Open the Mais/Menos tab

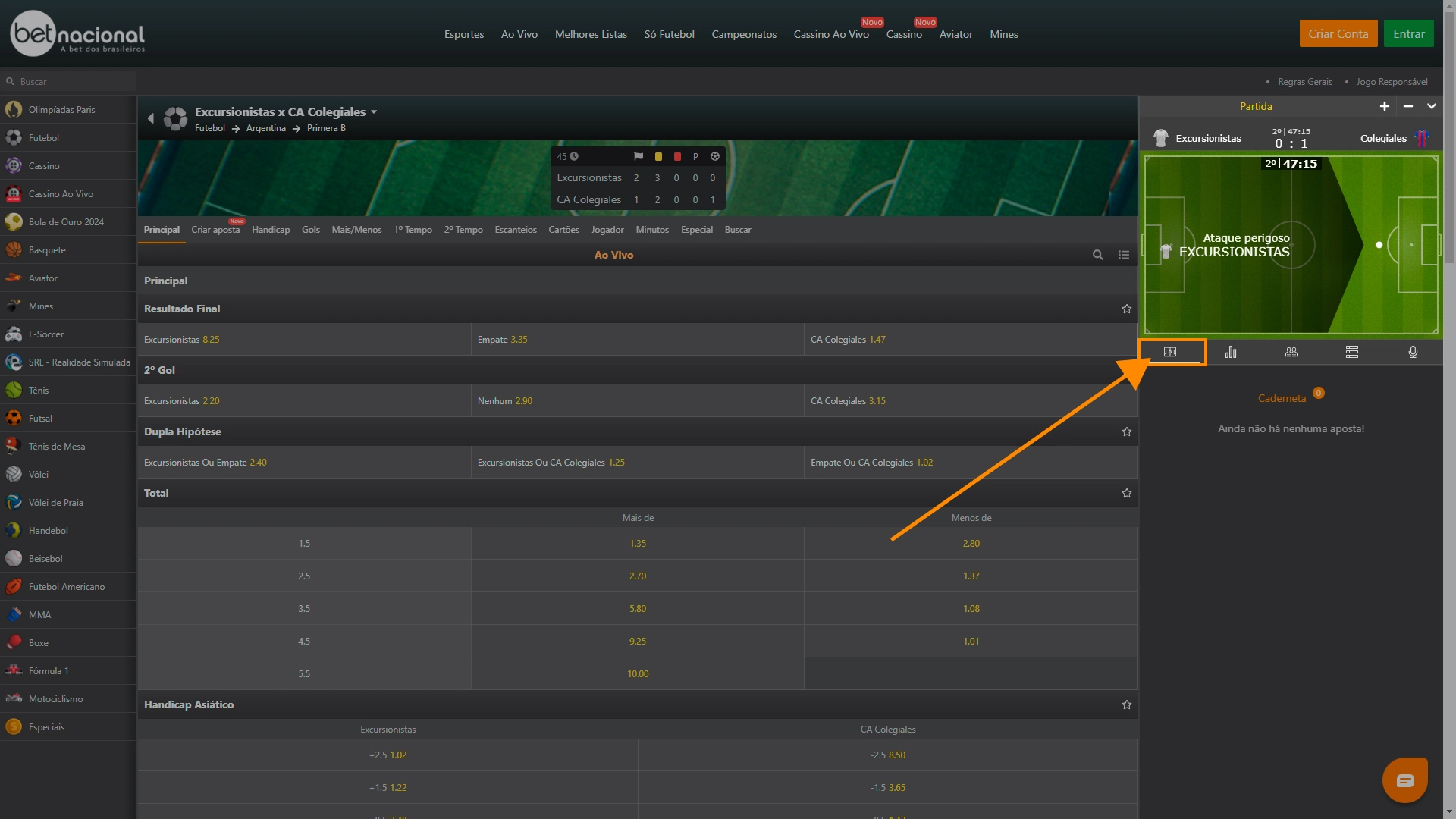(x=356, y=230)
